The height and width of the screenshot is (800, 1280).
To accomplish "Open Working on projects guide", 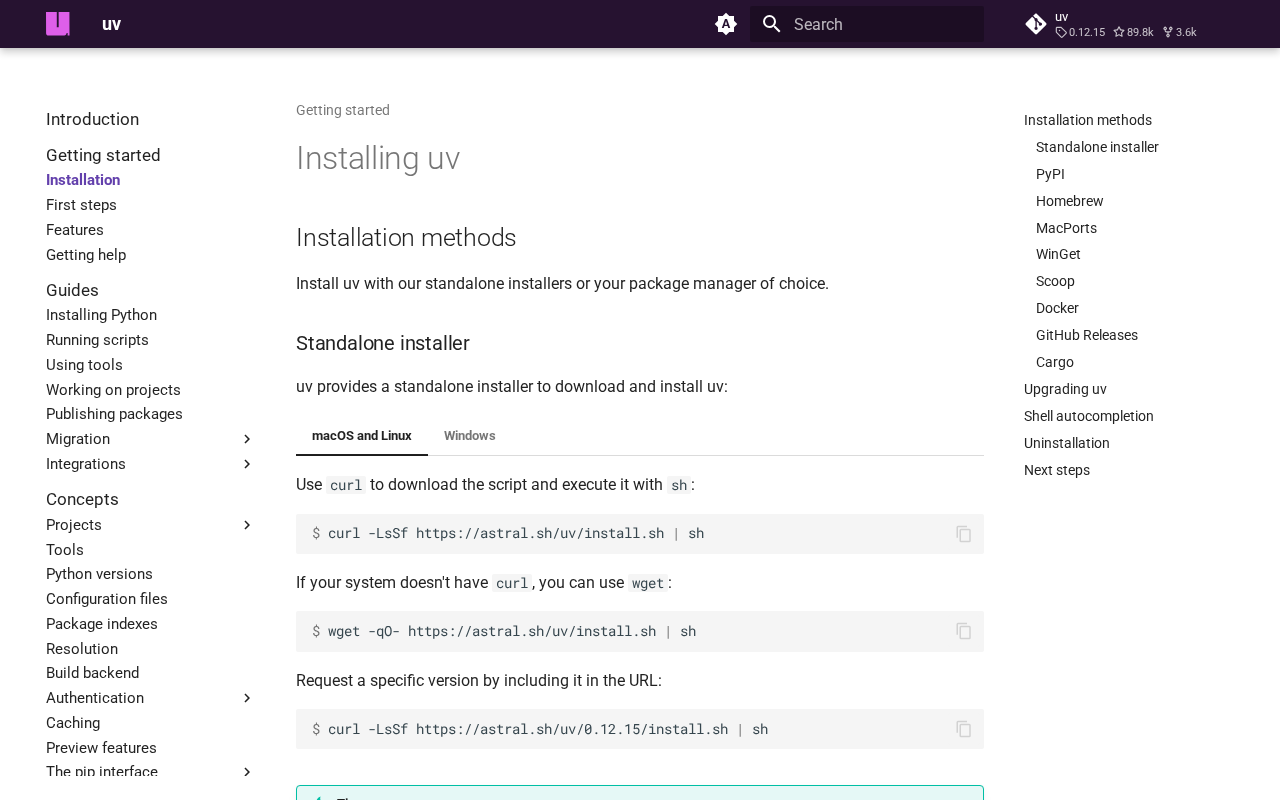I will pos(113,390).
